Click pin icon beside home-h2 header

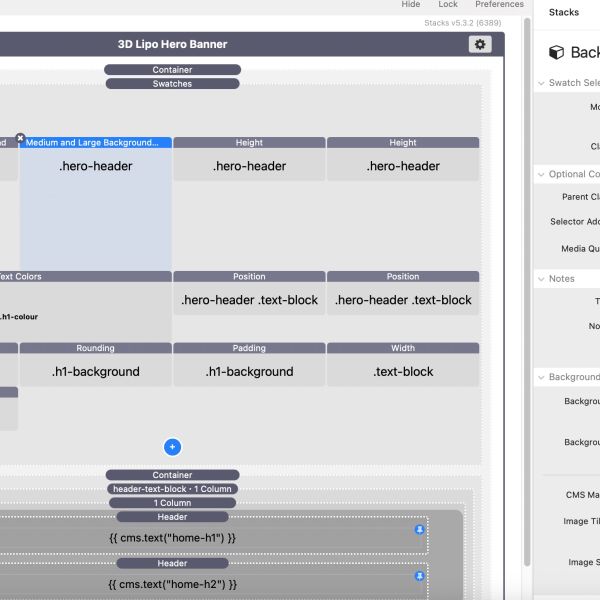pos(419,576)
